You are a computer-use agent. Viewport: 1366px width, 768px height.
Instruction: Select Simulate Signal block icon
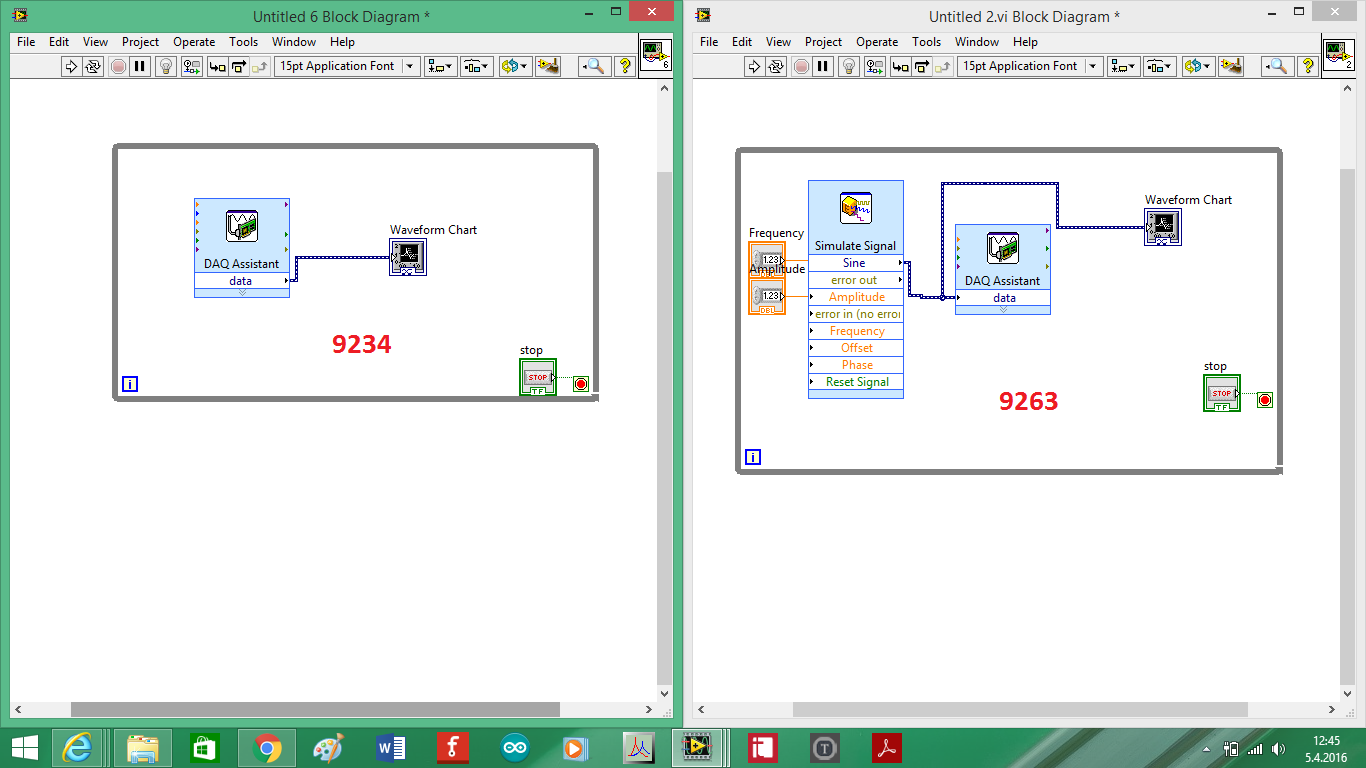click(856, 209)
